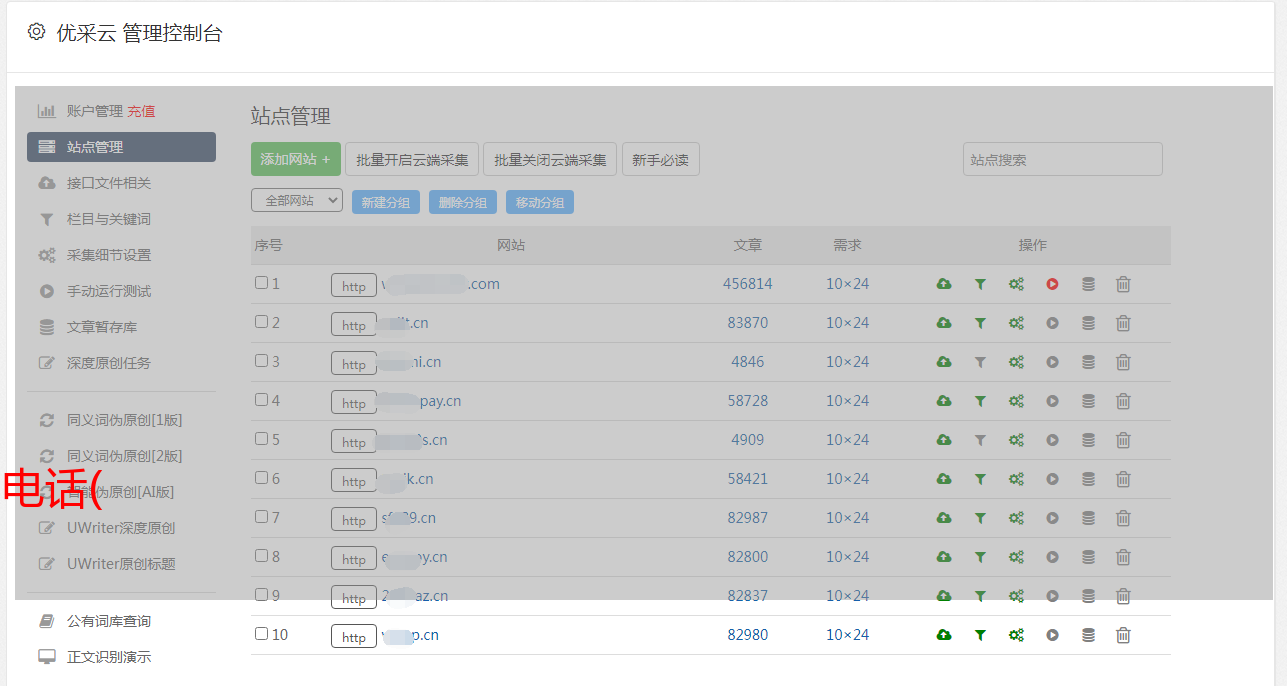The image size is (1287, 686).
Task: Click the gray filter icon in row 5
Action: (980, 440)
